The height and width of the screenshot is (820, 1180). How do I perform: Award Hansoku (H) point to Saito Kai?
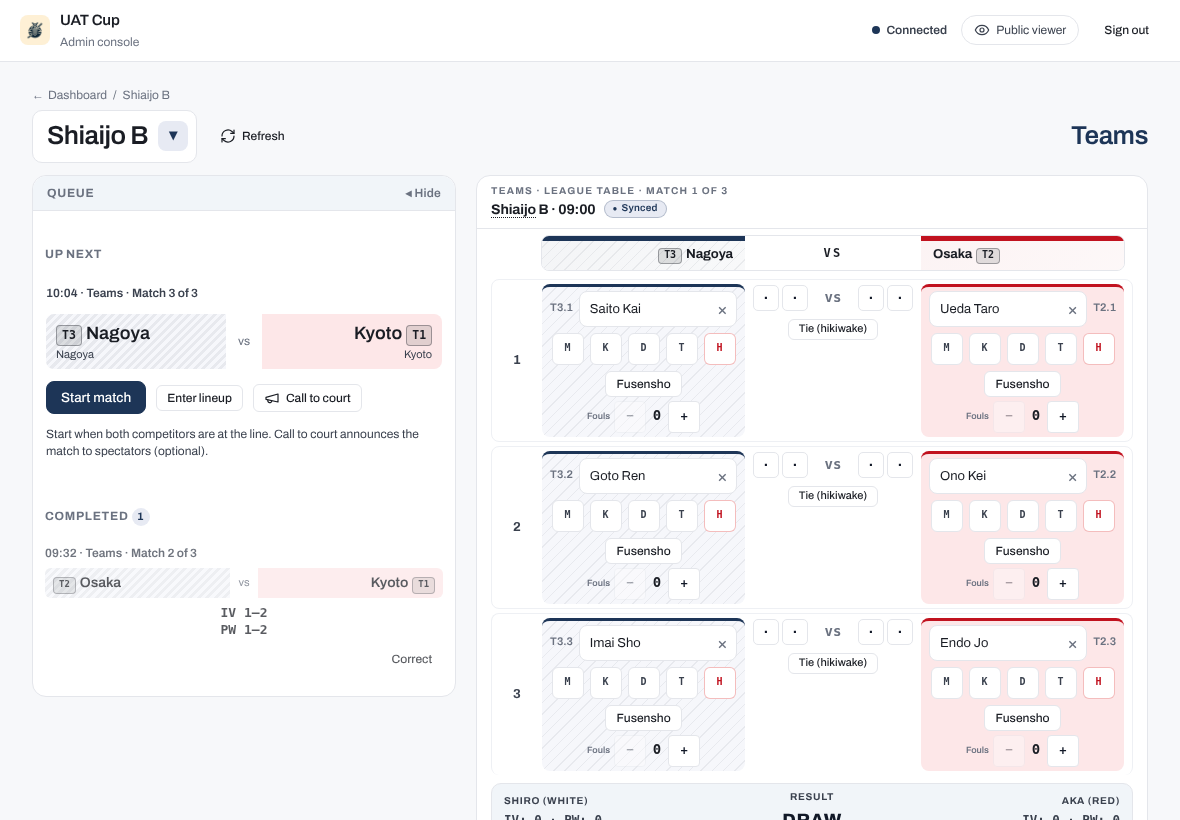719,348
